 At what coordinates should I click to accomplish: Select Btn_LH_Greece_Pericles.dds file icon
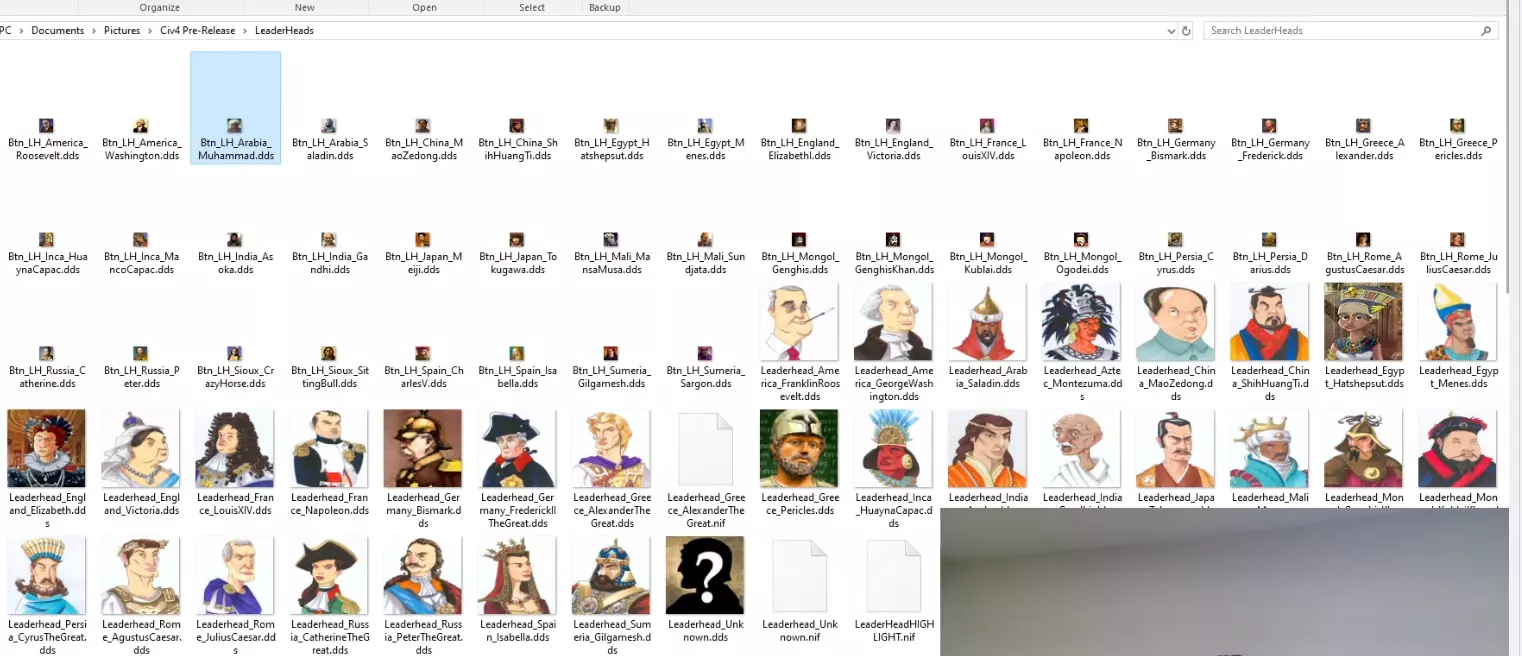[1457, 126]
